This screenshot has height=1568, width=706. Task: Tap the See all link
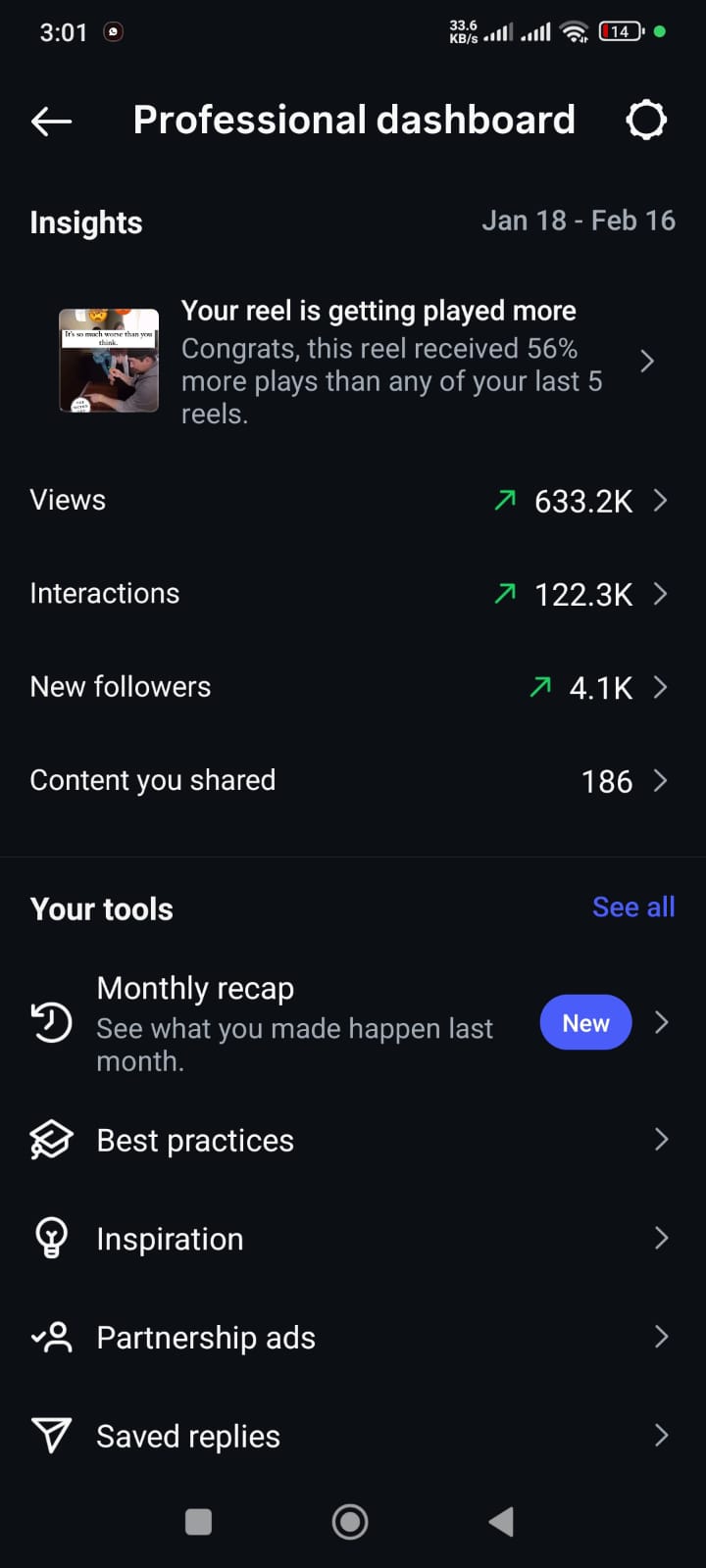coord(633,907)
